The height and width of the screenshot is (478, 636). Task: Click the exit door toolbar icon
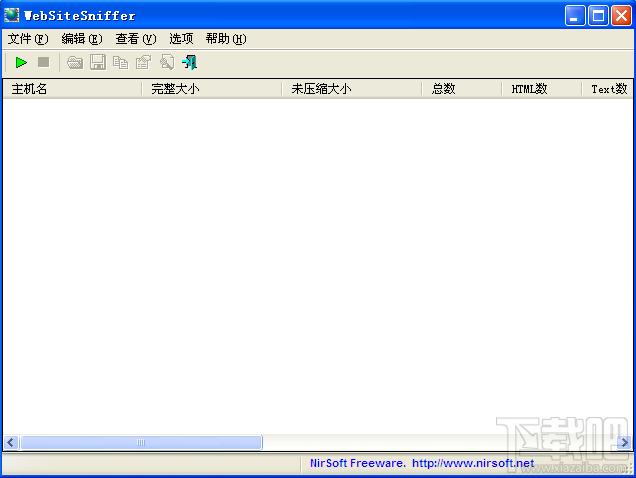click(x=190, y=62)
